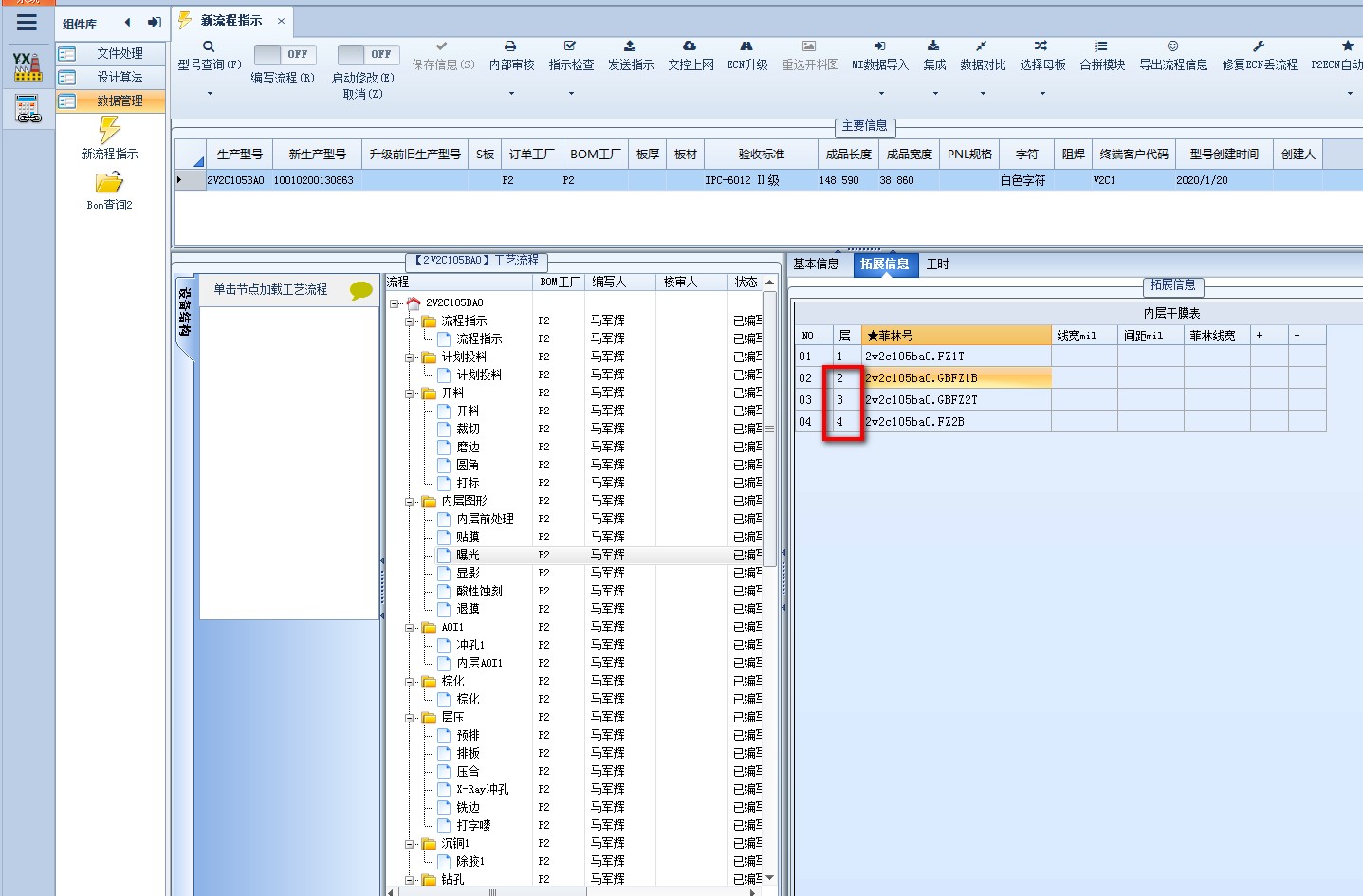Open 新流程指示 lightning icon in sidebar
Screen dimensions: 1363x896
coord(109,130)
